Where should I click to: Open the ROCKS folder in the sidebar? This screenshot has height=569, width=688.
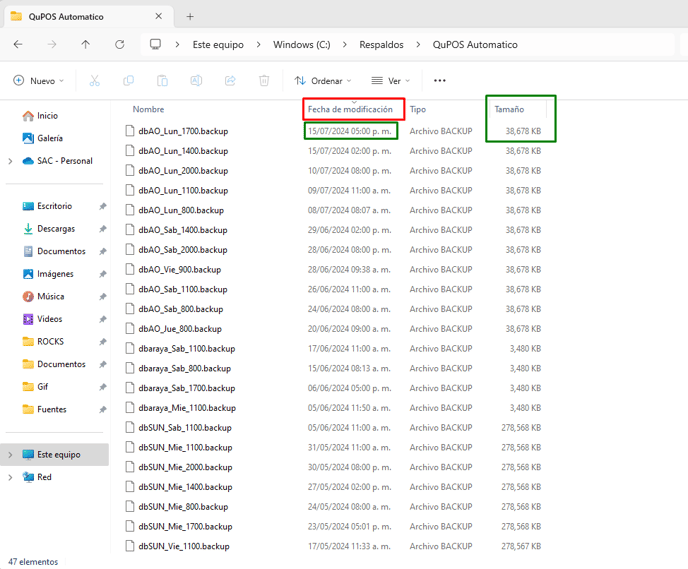point(43,342)
